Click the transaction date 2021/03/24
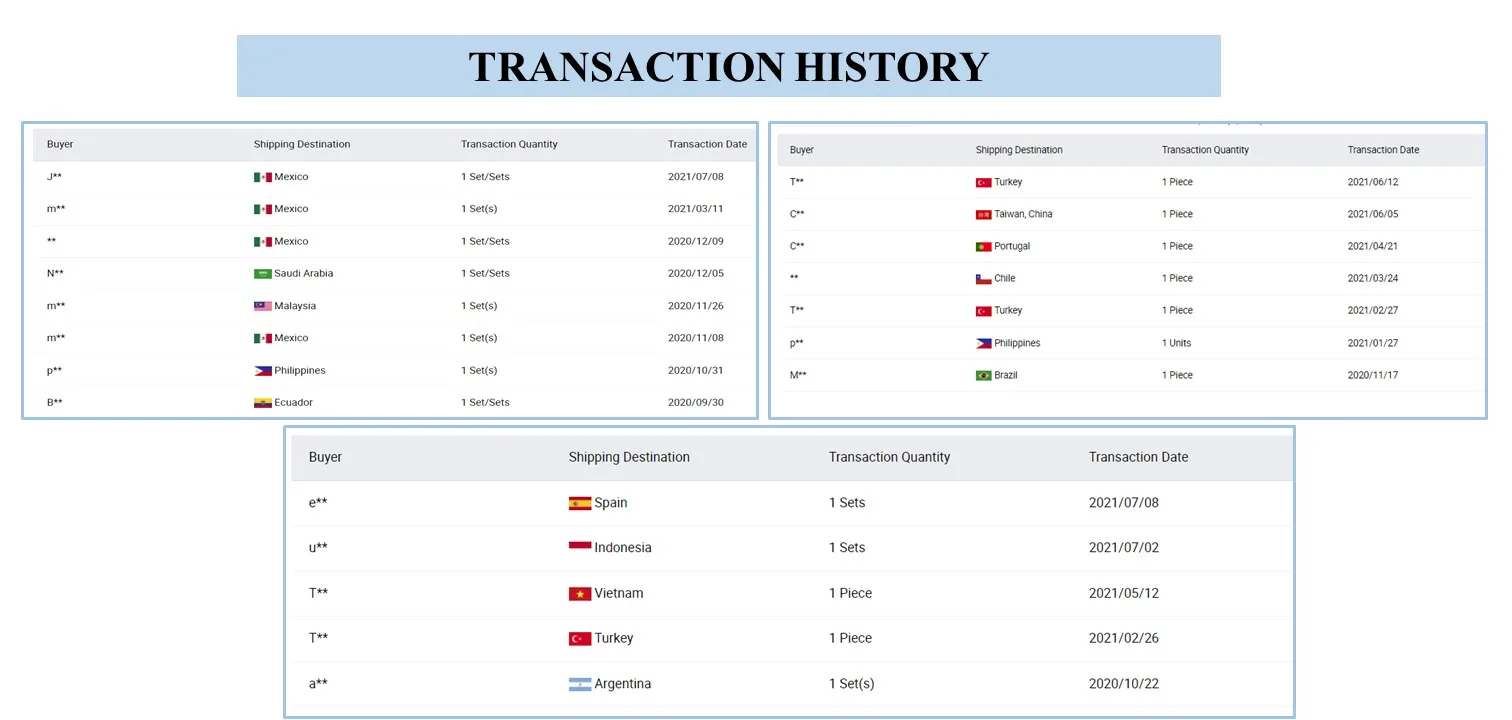1512x720 pixels. (x=1373, y=278)
